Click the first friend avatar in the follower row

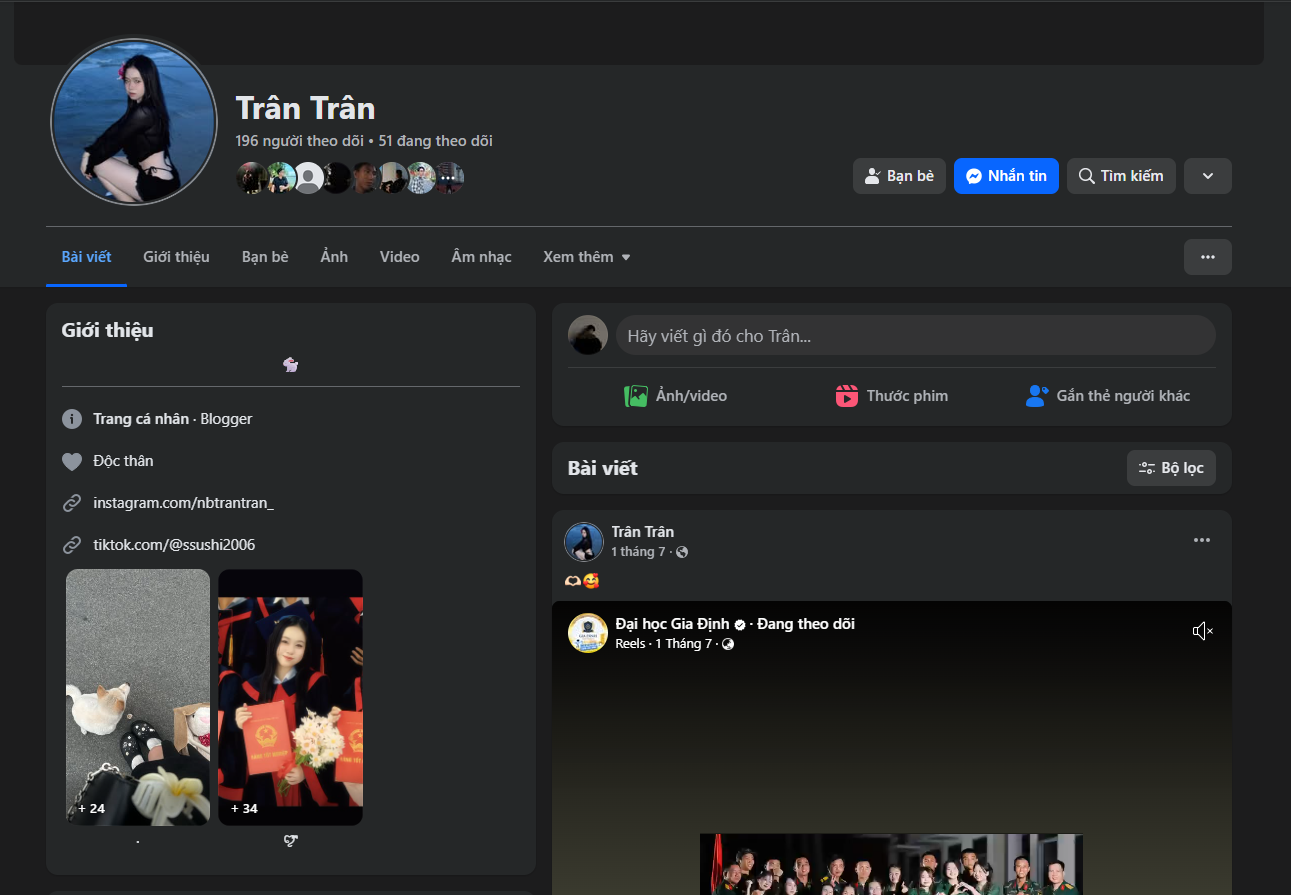(252, 178)
